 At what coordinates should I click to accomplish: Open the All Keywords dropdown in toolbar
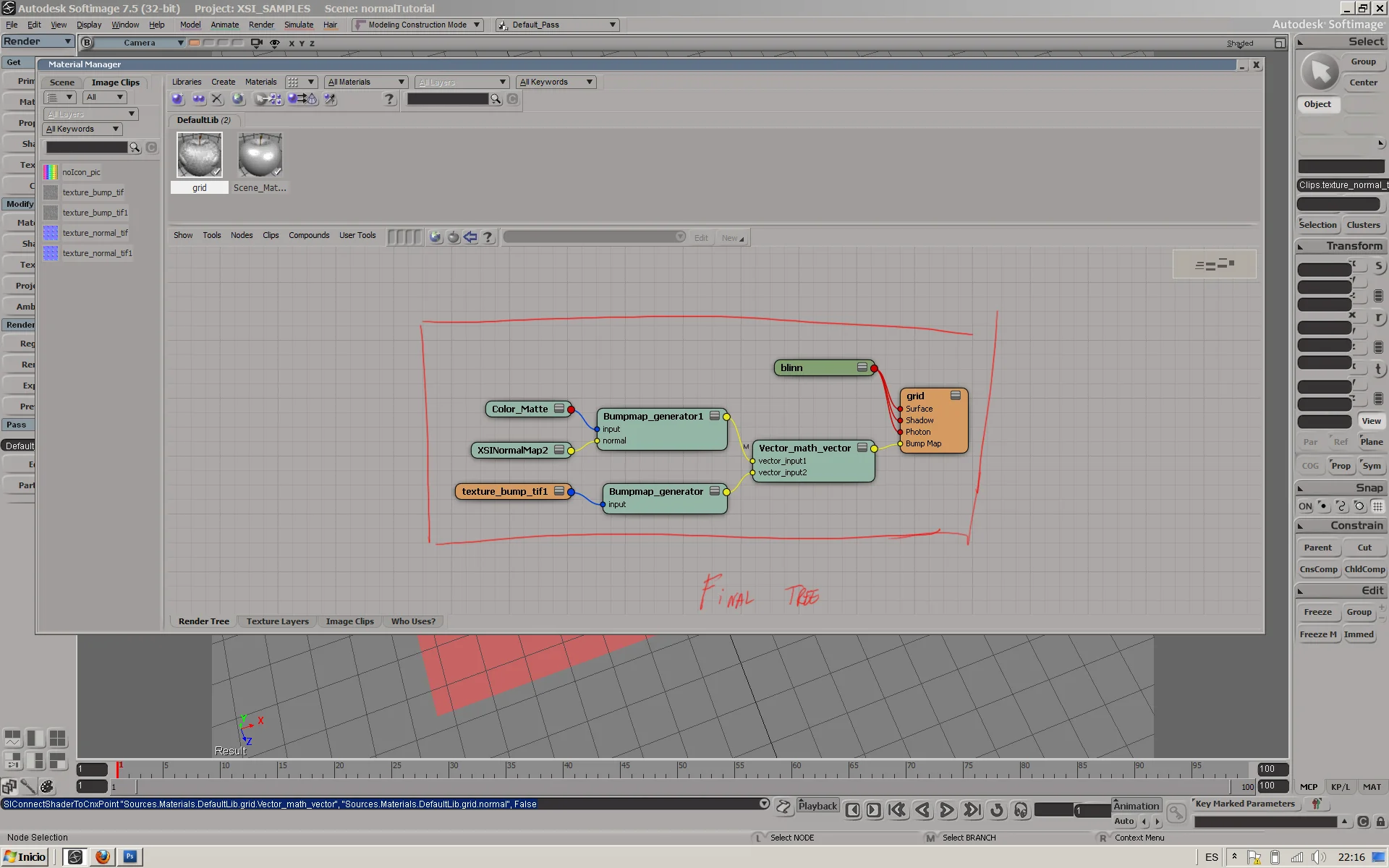556,82
